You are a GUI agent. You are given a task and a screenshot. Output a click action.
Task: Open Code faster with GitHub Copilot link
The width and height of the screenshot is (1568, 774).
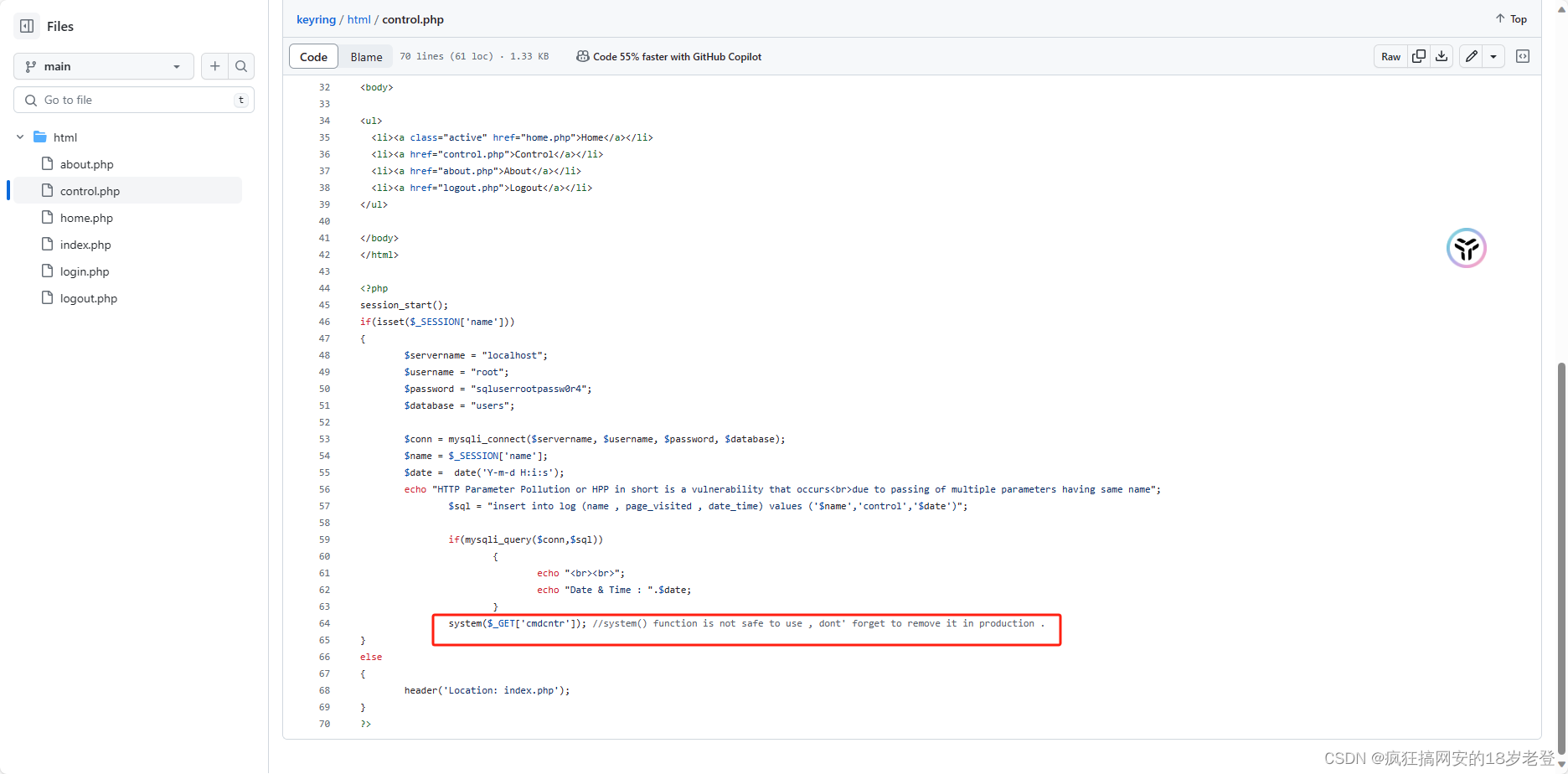coord(669,56)
